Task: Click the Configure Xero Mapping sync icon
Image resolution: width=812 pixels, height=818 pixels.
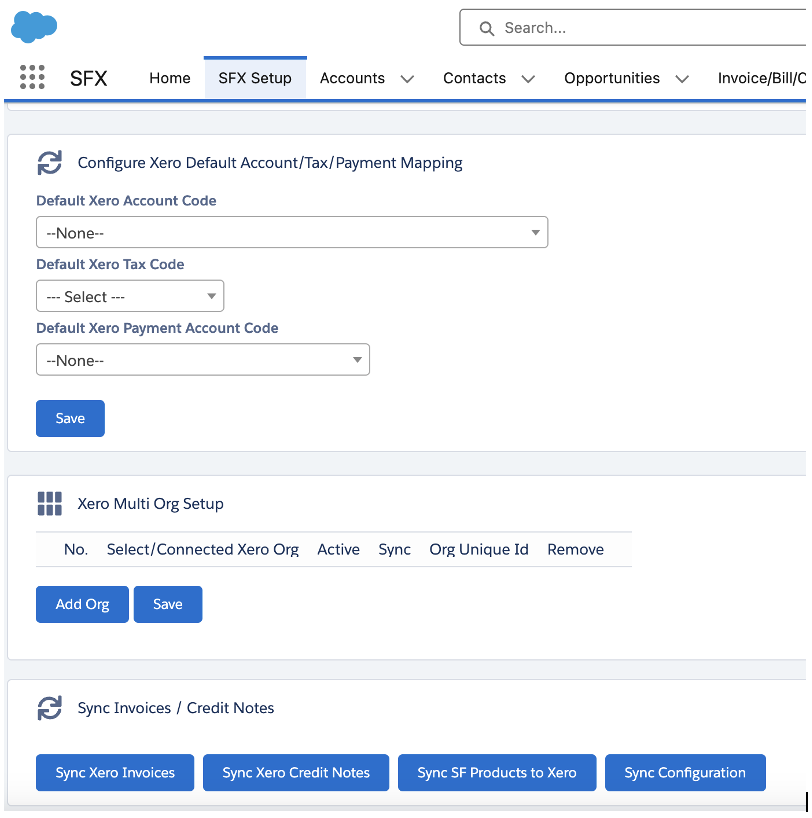Action: pyautogui.click(x=50, y=163)
